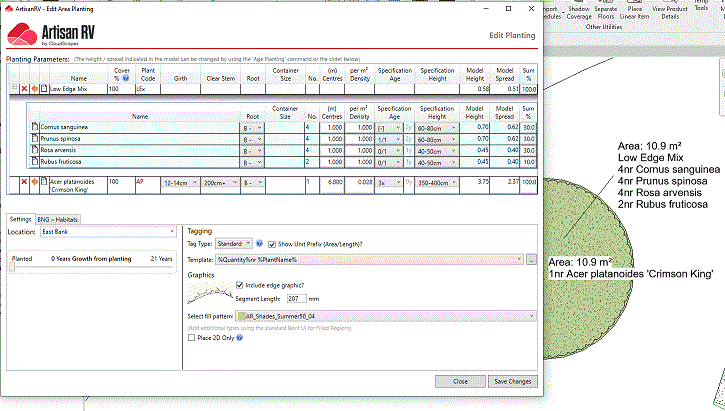This screenshot has width=725, height=411.
Task: Click document icon beside Cornus sanguinea
Action: tap(34, 127)
